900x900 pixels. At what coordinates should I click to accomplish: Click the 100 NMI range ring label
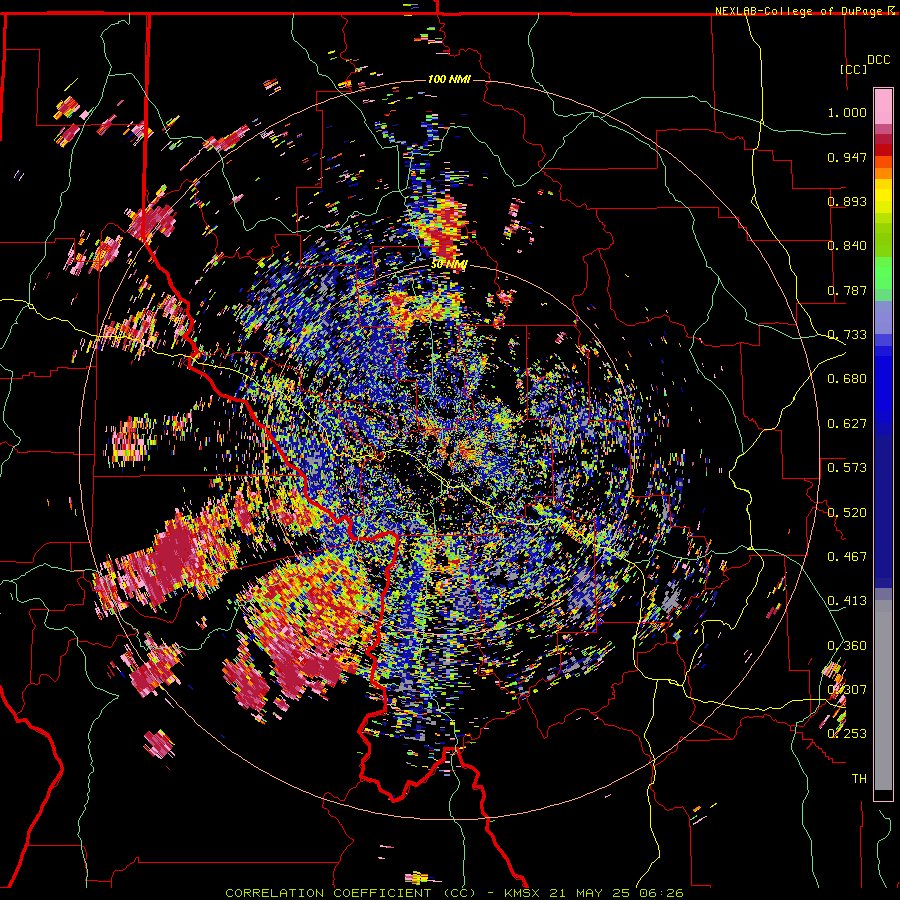point(449,79)
